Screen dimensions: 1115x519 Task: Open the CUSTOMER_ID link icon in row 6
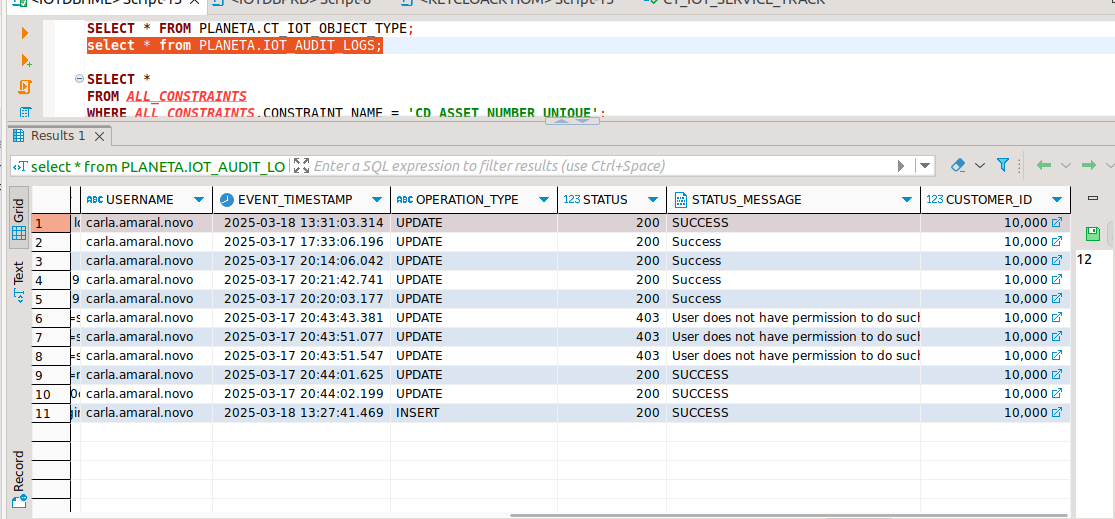[1057, 317]
